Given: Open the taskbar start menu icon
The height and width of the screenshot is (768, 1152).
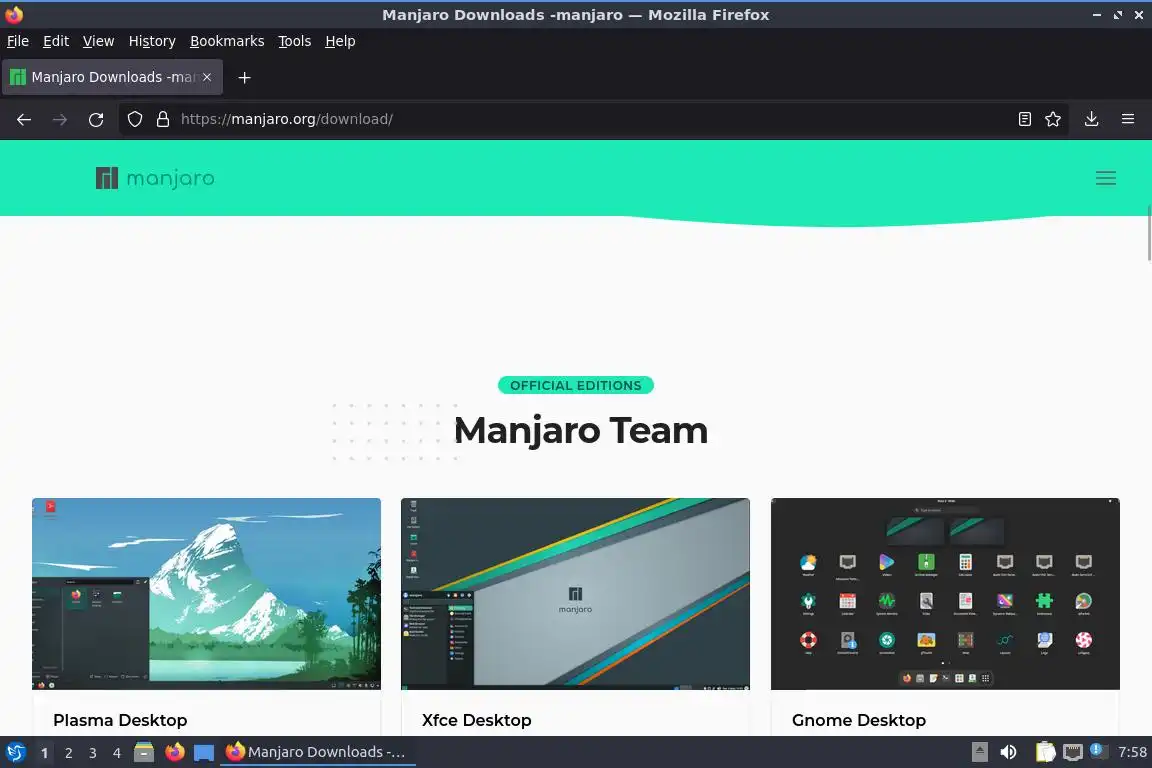Looking at the screenshot, I should tap(15, 752).
